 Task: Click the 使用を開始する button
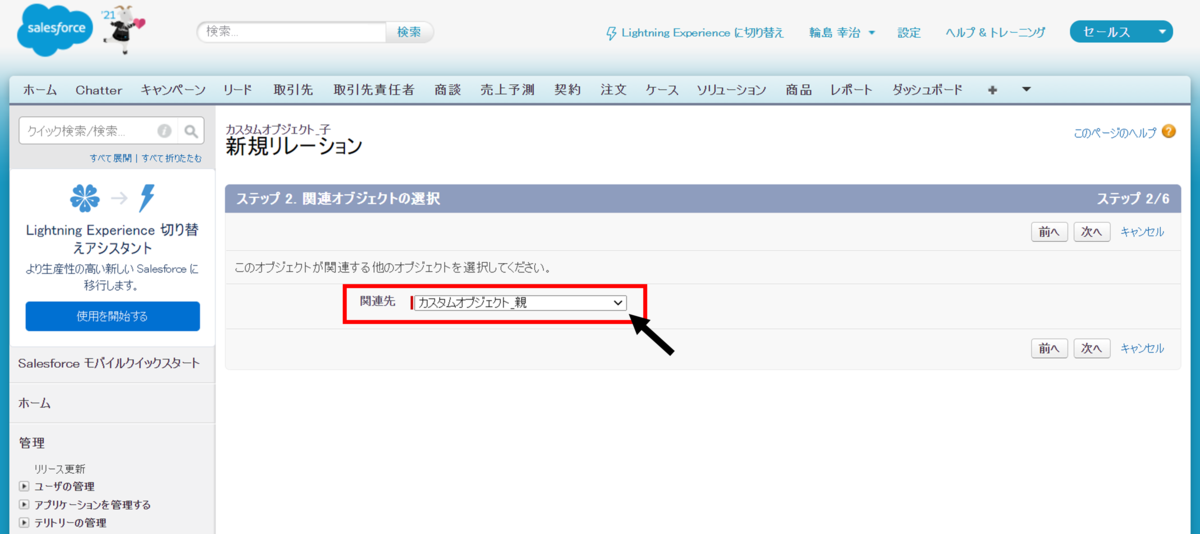112,316
